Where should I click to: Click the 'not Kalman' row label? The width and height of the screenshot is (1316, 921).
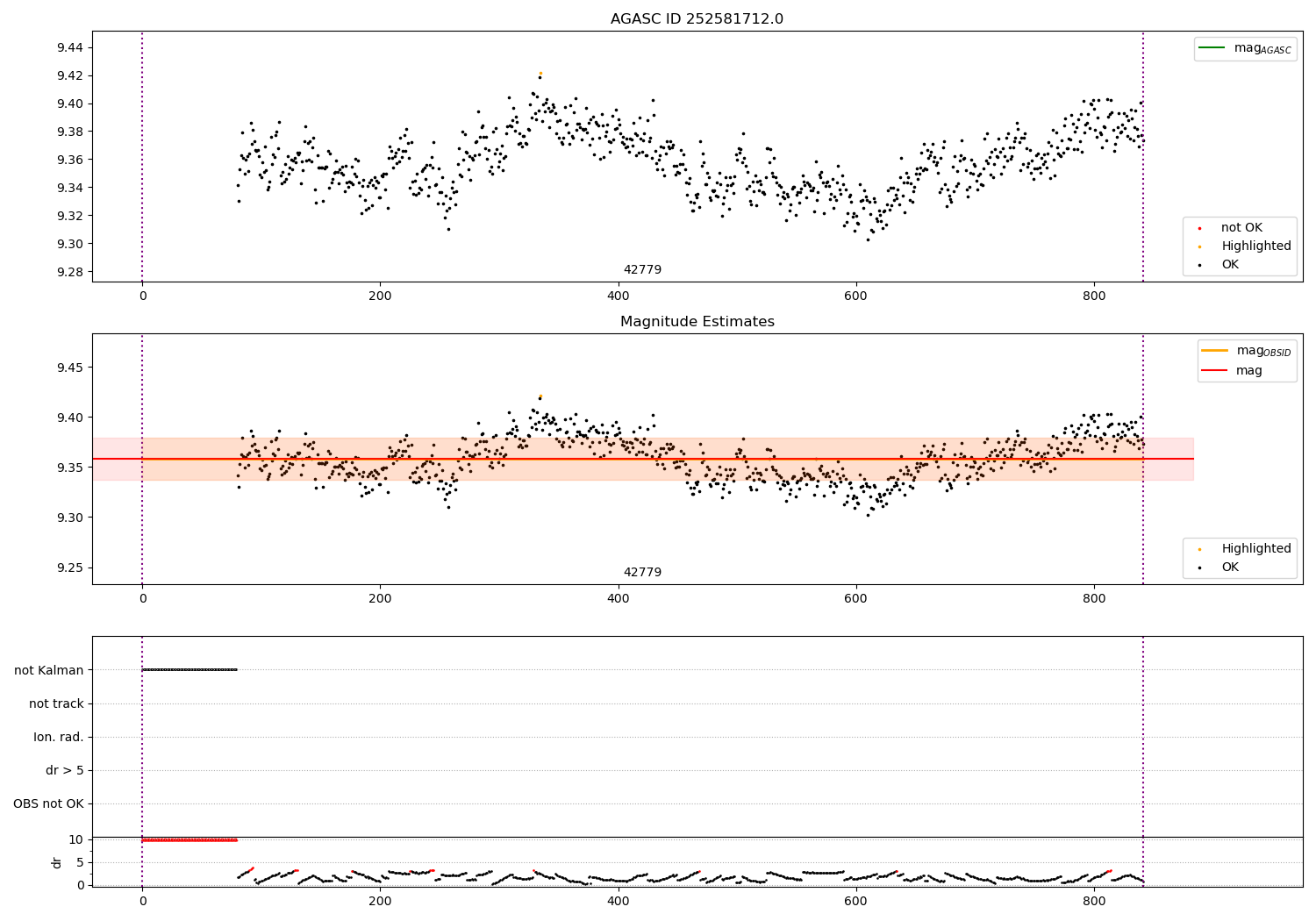click(49, 670)
